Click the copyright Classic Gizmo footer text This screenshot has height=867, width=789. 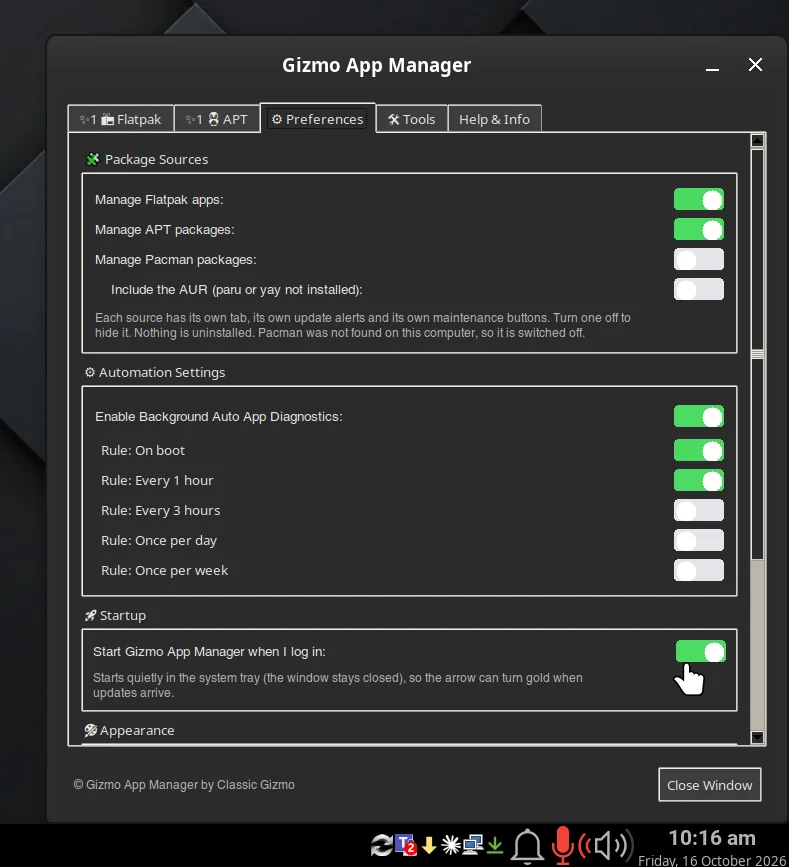pos(184,785)
